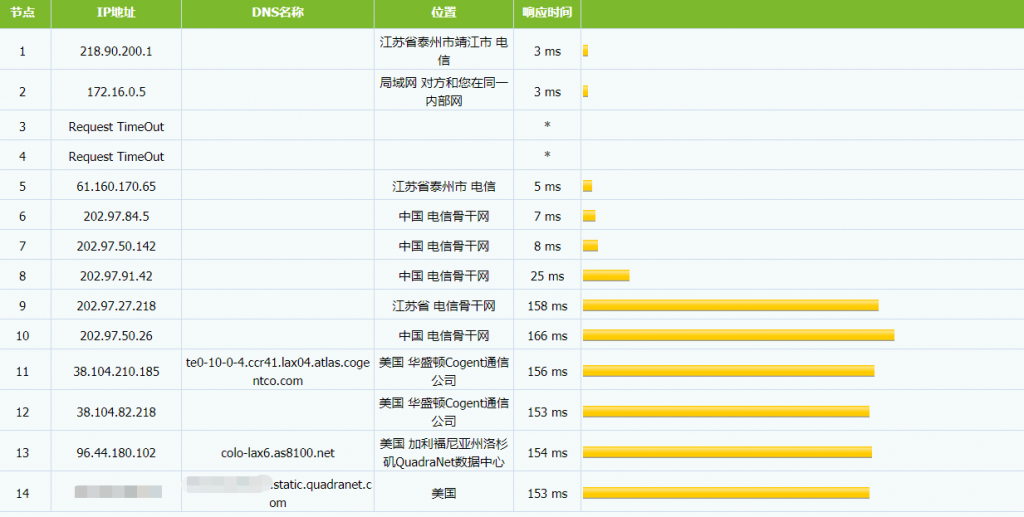Click response time 8 ms

pos(547,246)
